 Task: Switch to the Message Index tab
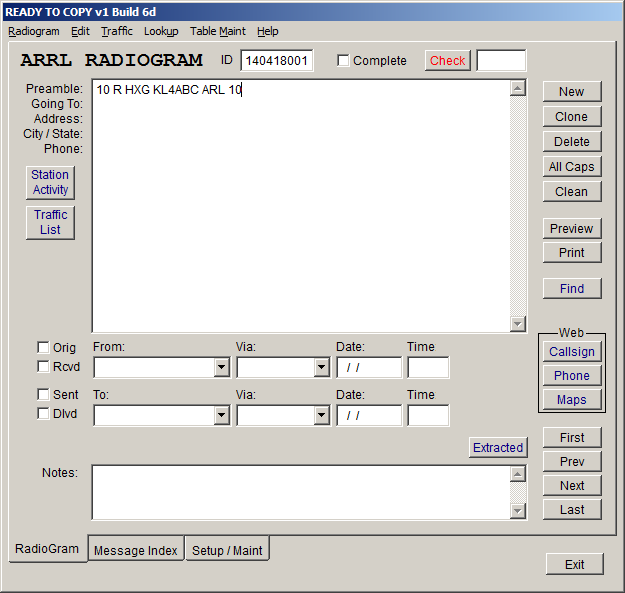[136, 550]
